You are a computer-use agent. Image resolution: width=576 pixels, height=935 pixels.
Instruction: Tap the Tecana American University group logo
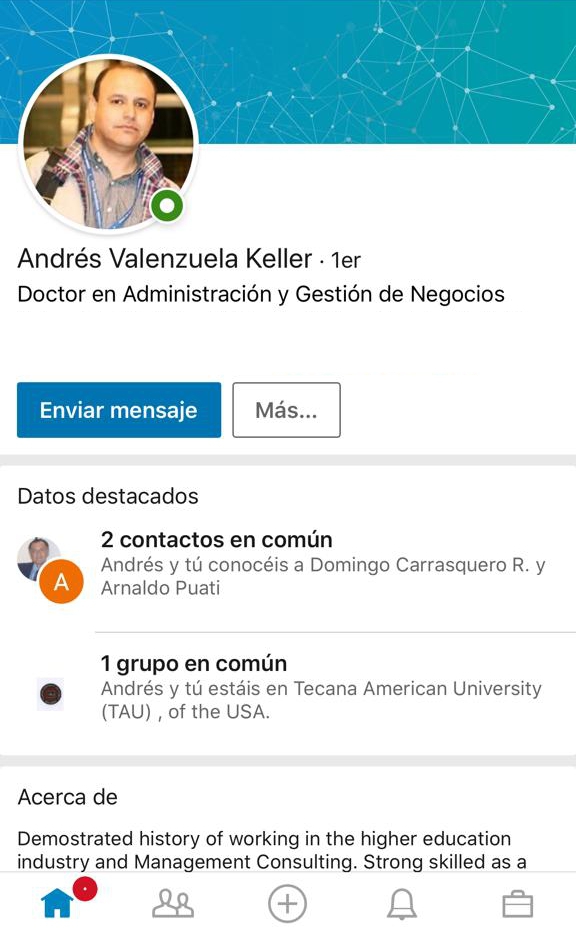[51, 693]
